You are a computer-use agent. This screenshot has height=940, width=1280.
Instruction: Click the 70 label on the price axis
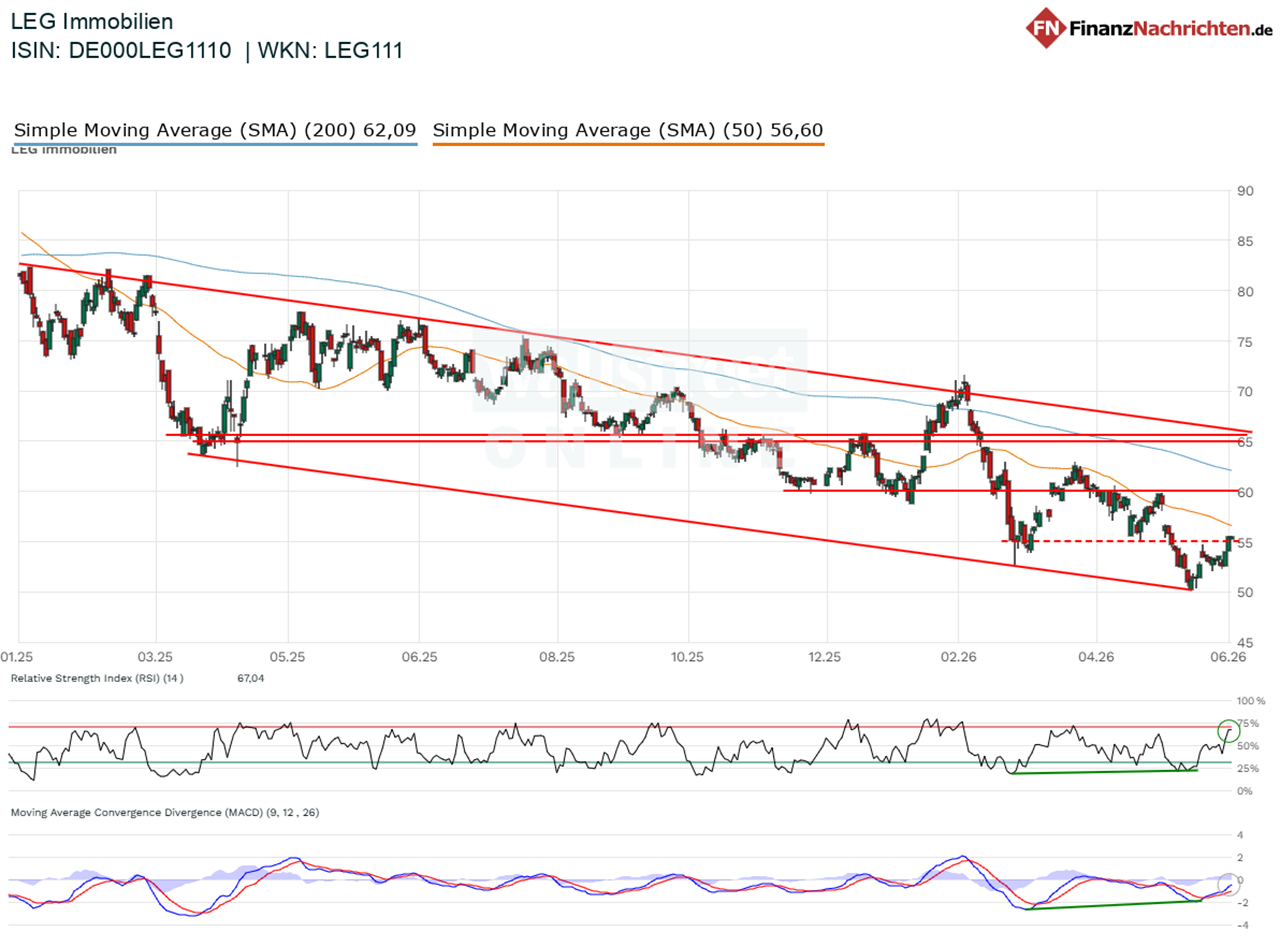click(x=1245, y=392)
